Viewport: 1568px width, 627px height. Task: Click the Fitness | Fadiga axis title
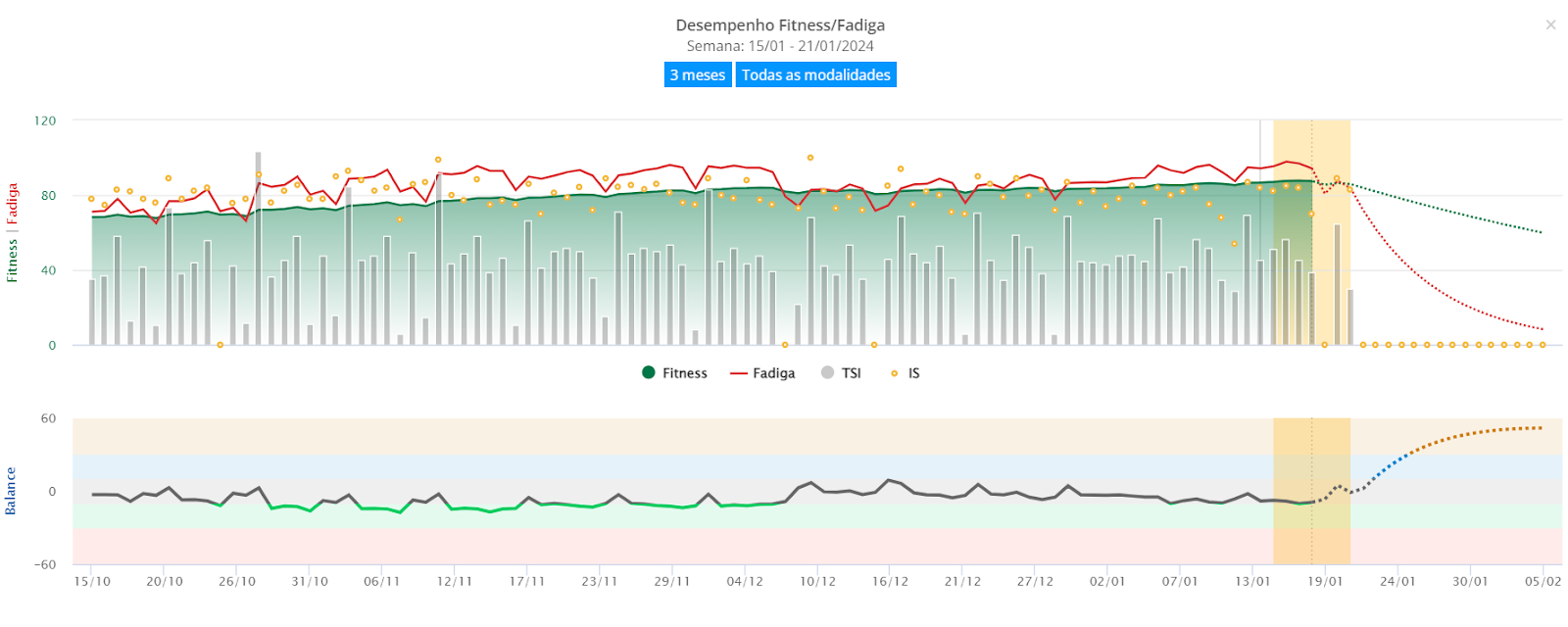12,232
